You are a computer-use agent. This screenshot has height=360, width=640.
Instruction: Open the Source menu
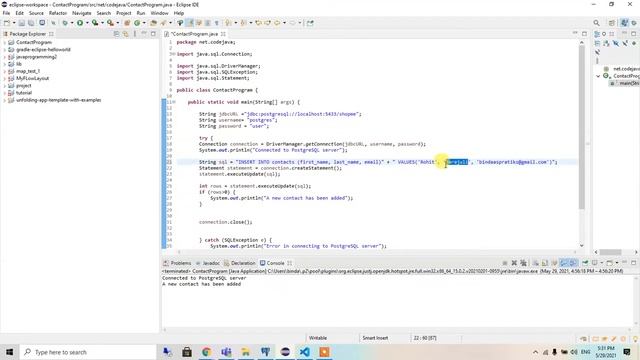coord(36,13)
